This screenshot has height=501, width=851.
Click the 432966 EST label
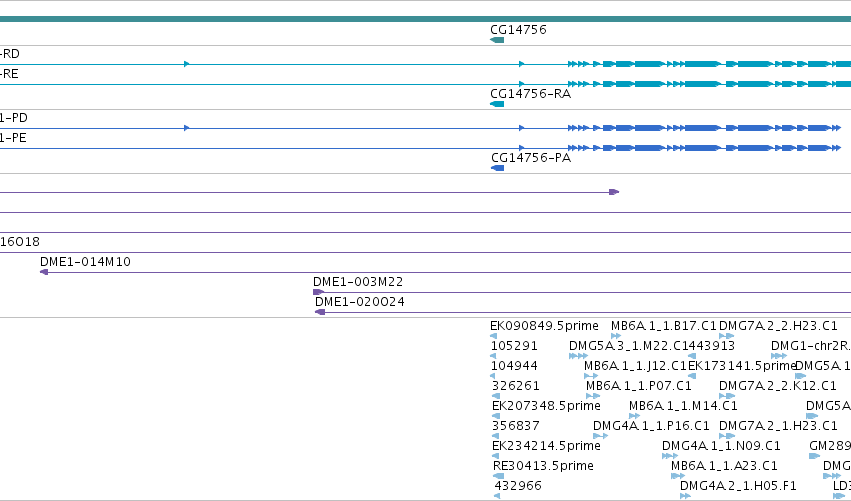pos(518,486)
